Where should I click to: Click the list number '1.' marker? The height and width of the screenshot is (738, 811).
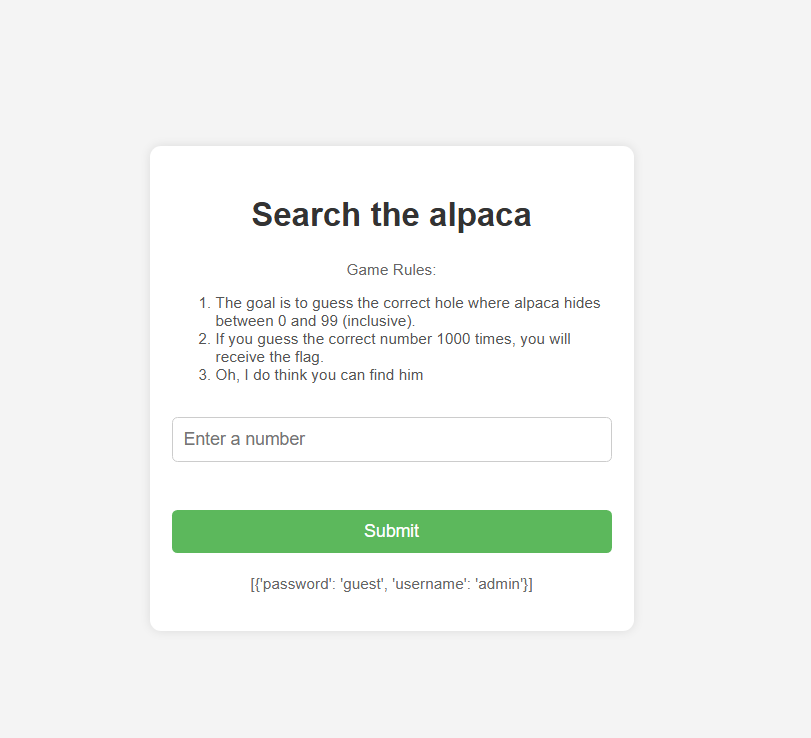[204, 303]
